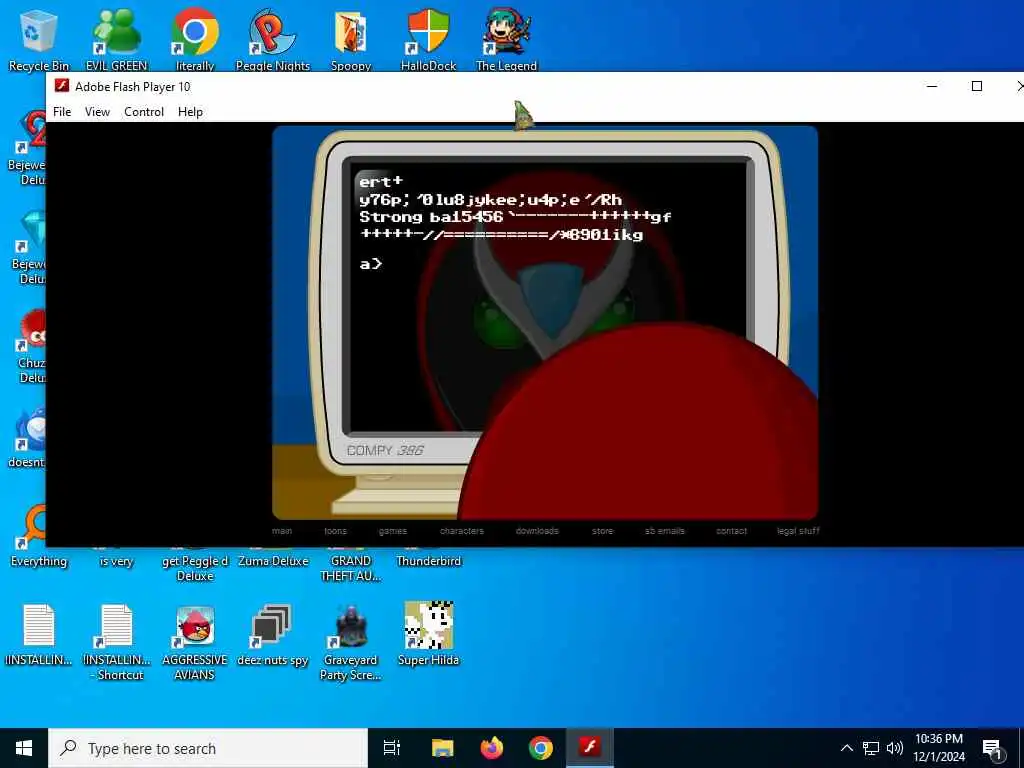Open the downloads link
This screenshot has height=768, width=1024.
click(537, 531)
